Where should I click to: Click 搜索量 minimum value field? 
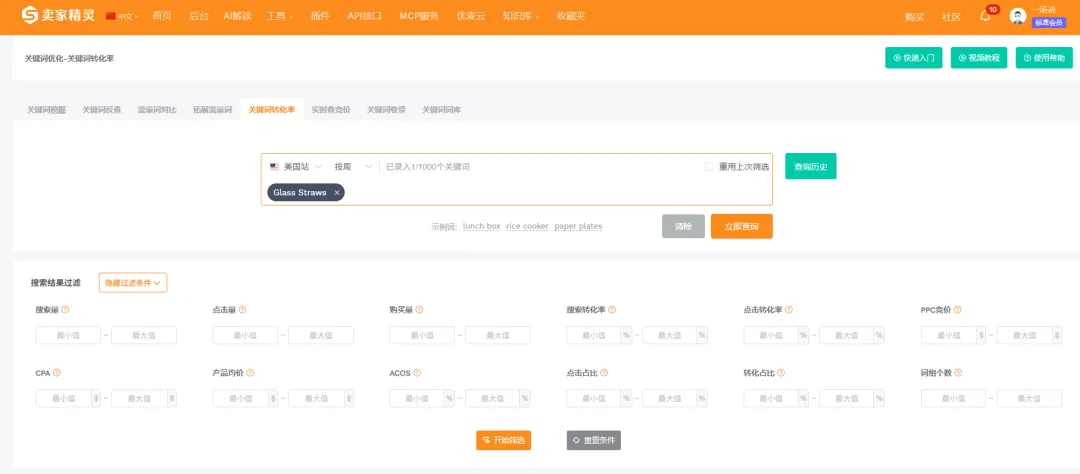(x=68, y=336)
